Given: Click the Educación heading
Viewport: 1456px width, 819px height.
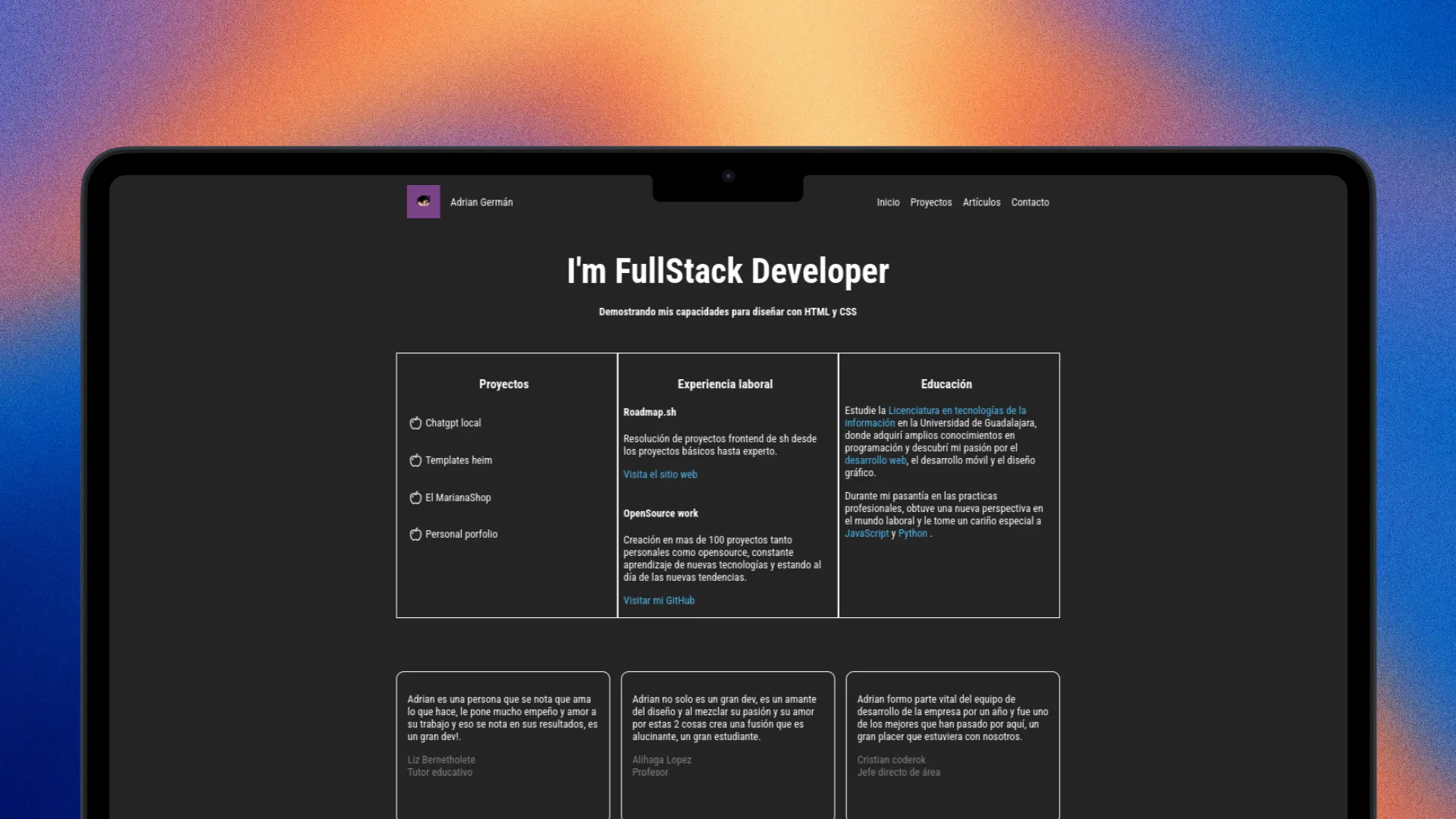Looking at the screenshot, I should (946, 384).
